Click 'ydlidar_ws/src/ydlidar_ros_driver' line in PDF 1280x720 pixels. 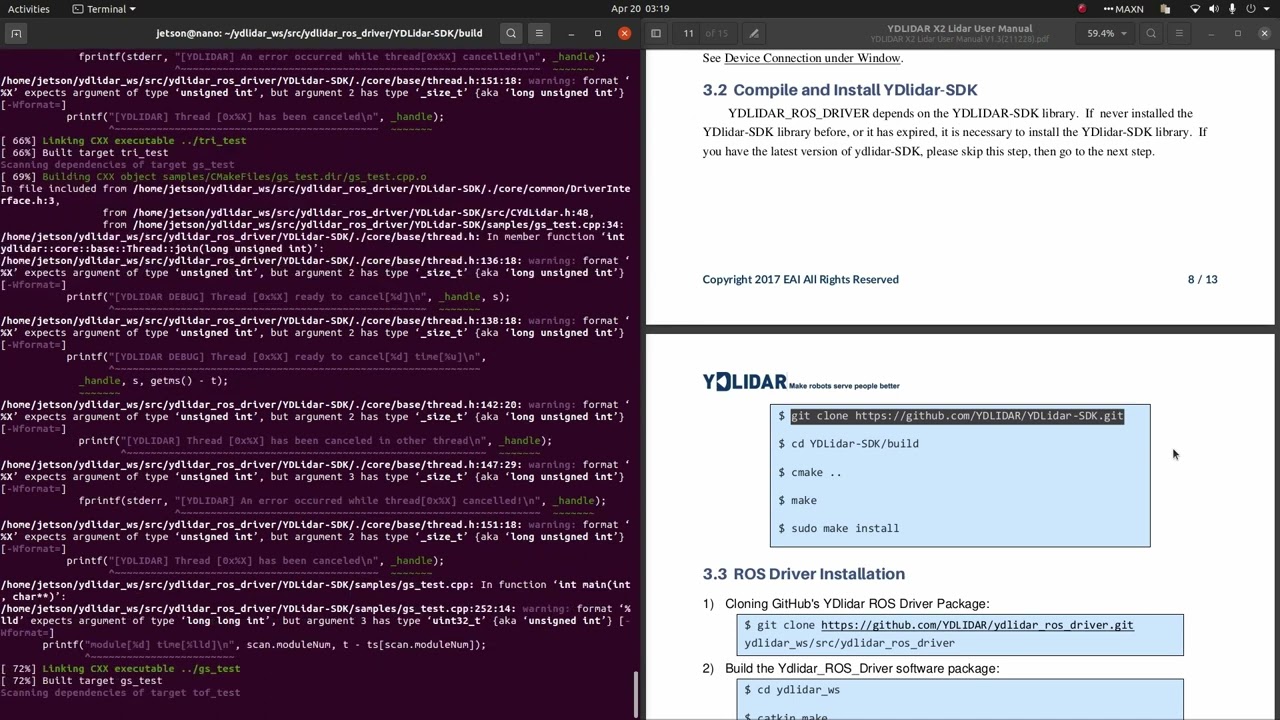pos(849,643)
